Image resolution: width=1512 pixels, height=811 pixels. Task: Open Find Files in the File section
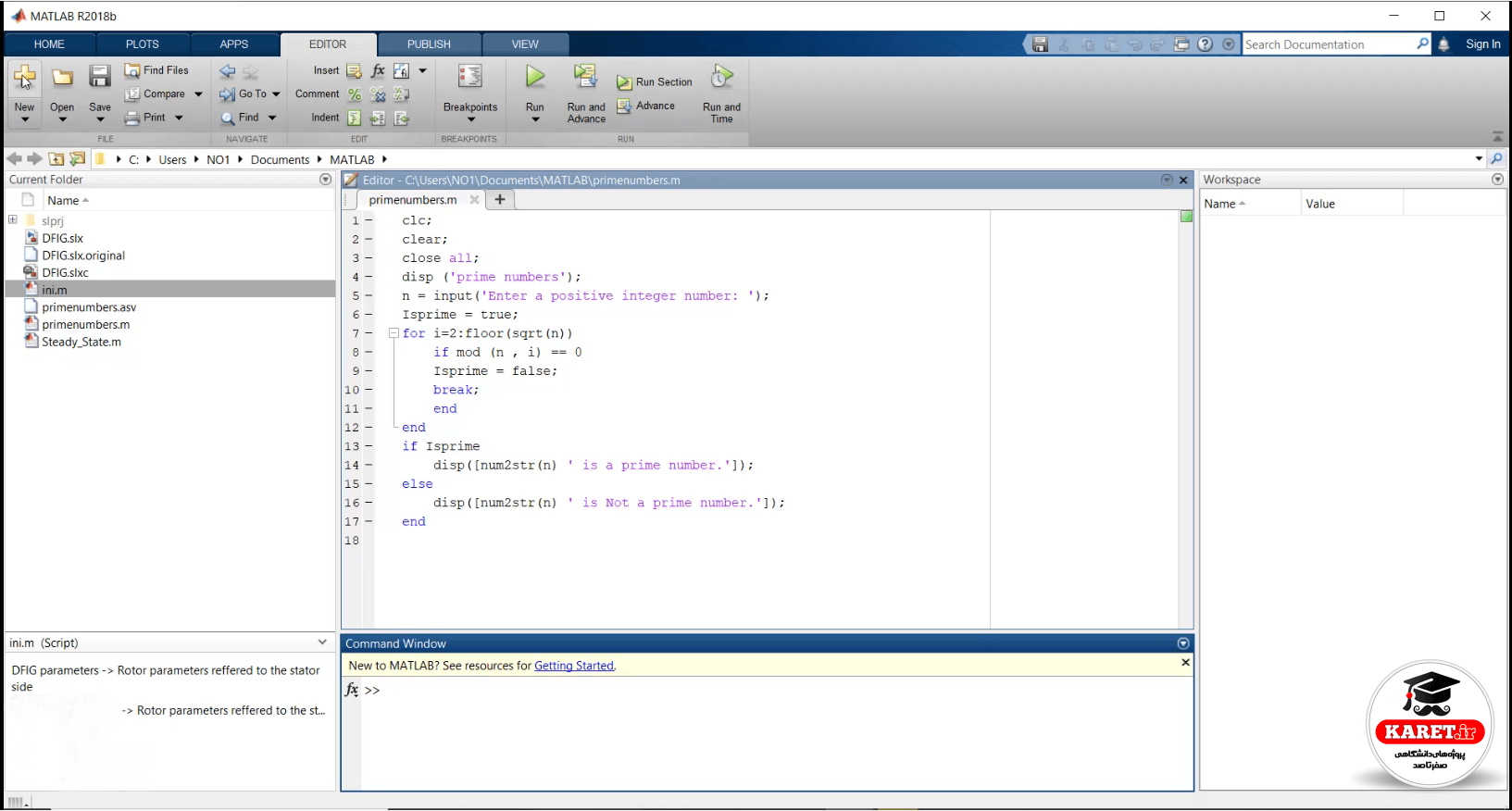156,70
